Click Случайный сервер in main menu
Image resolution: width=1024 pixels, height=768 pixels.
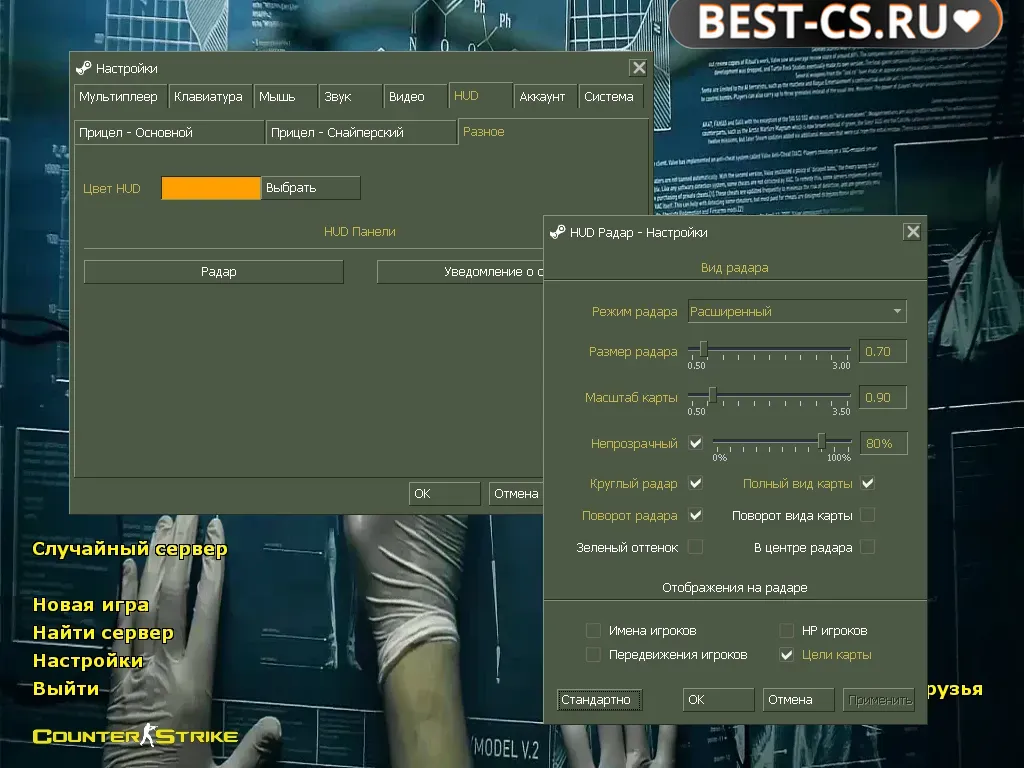point(130,549)
